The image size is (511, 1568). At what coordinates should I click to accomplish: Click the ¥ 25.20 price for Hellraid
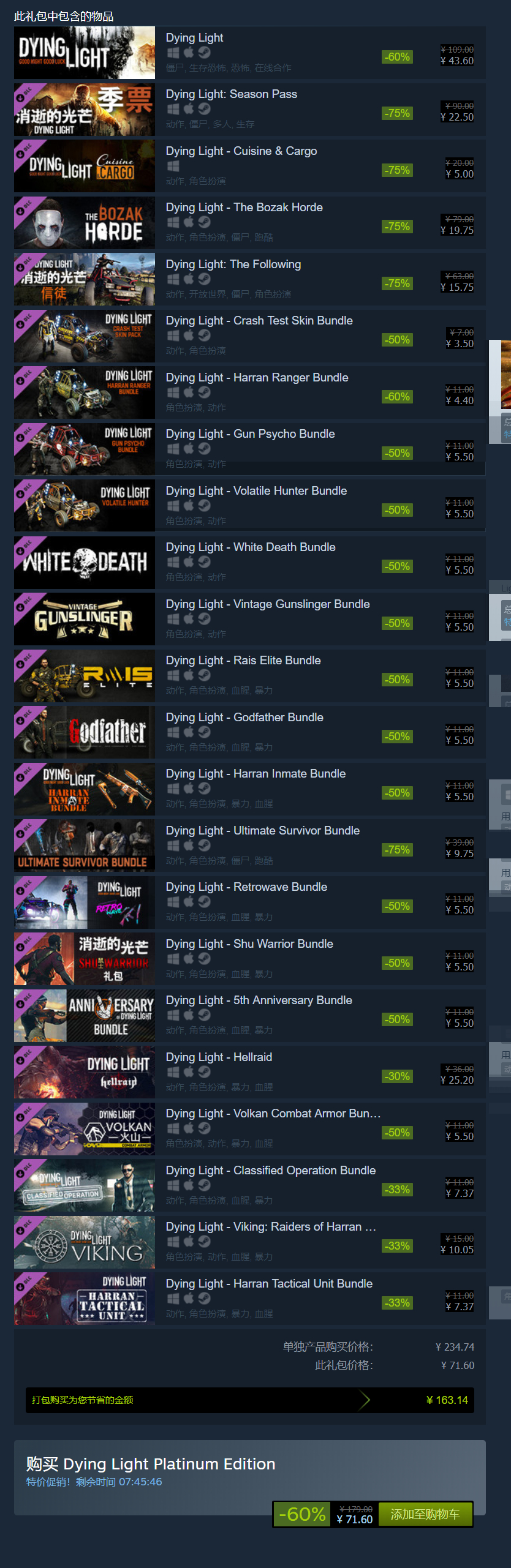coord(457,1080)
